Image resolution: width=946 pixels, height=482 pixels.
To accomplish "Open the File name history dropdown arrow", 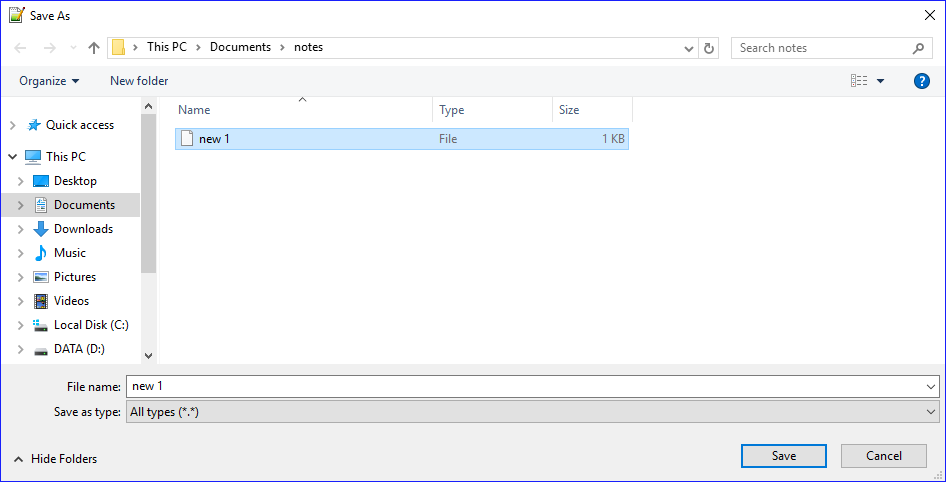I will [x=930, y=387].
